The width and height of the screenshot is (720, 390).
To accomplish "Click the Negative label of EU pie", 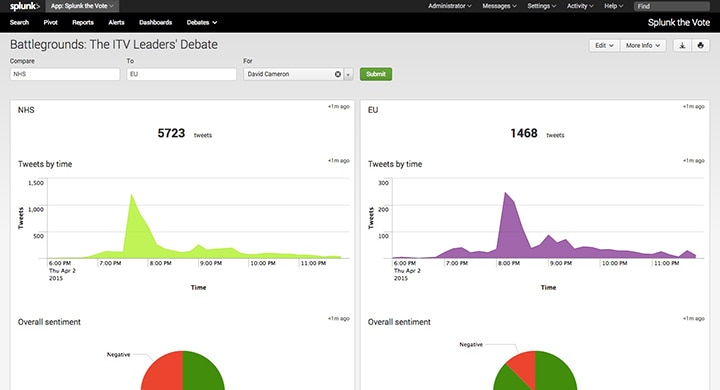I will 471,345.
